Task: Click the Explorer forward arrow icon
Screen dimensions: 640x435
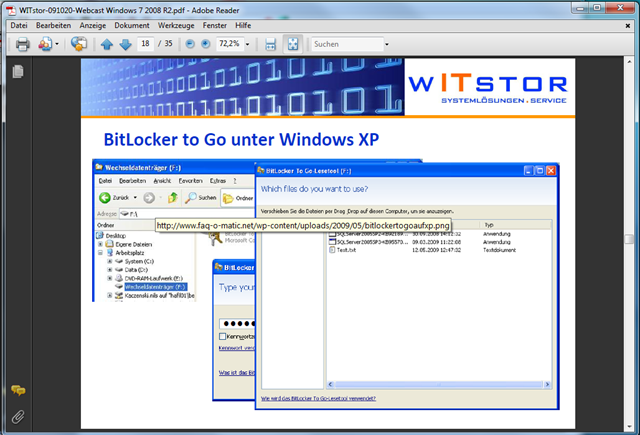Action: click(149, 198)
